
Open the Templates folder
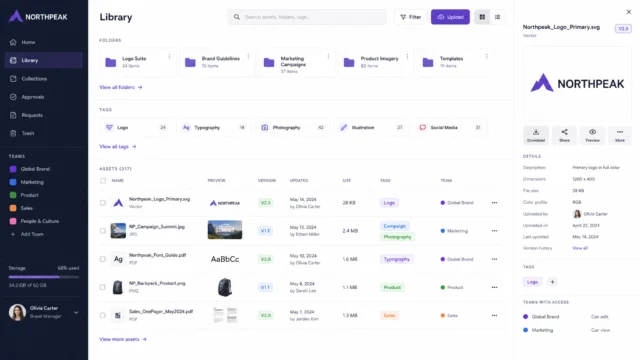tap(454, 62)
